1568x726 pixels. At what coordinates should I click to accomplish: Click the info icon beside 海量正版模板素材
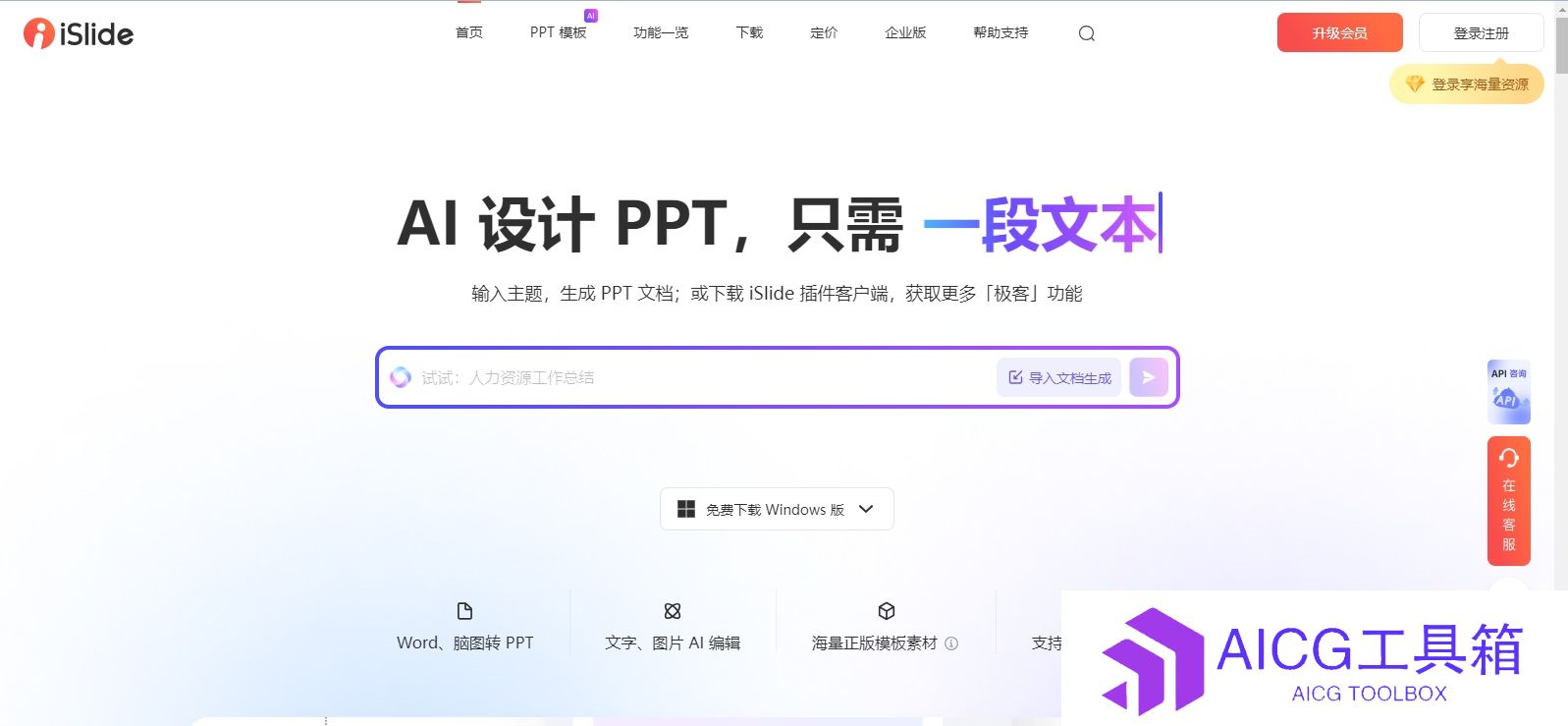[951, 643]
